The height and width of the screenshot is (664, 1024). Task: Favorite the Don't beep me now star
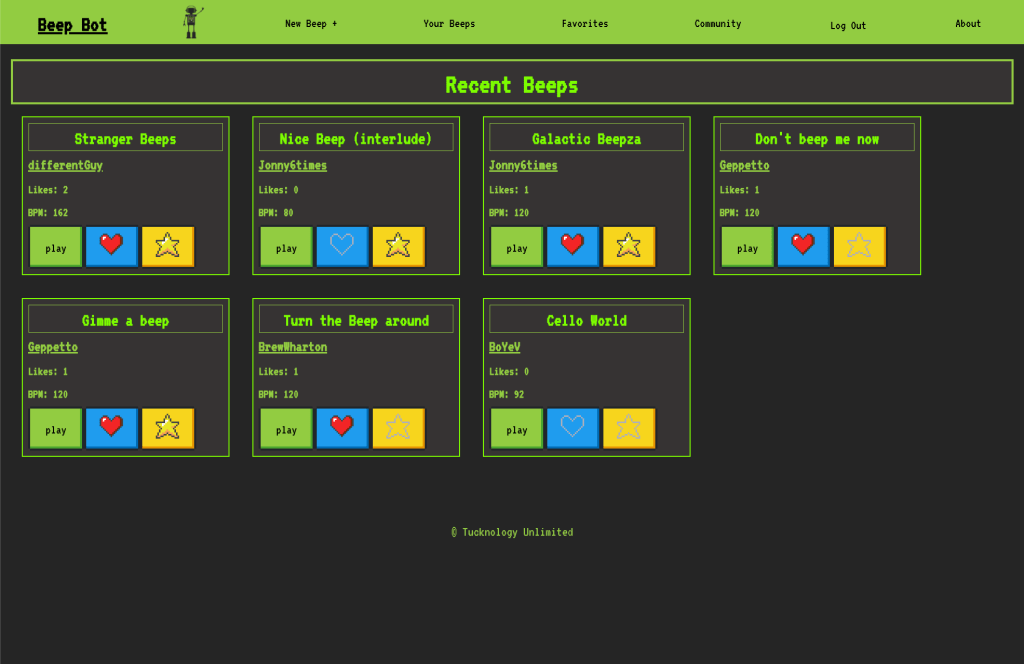click(859, 246)
